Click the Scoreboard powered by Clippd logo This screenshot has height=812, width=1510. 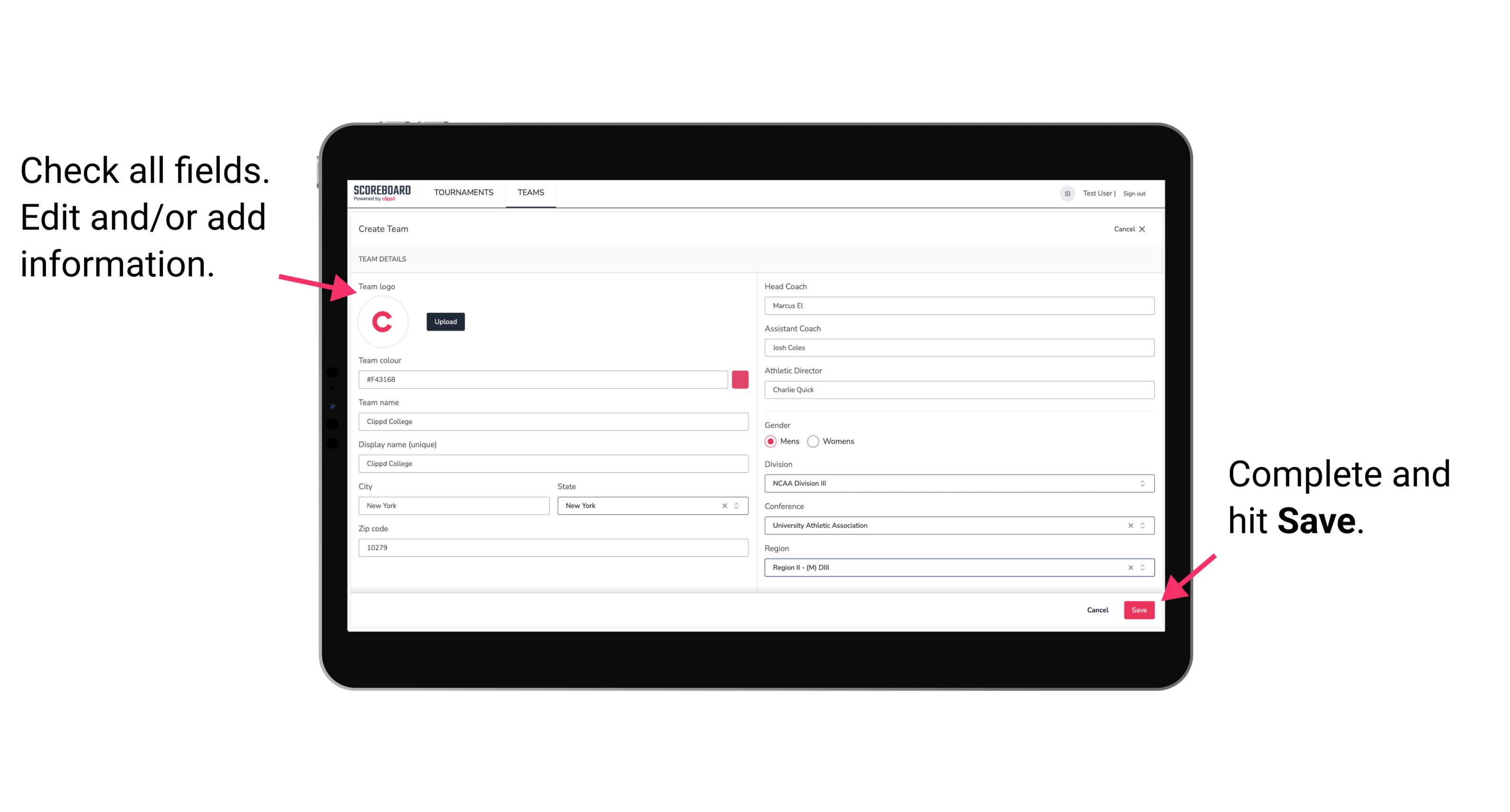383,193
